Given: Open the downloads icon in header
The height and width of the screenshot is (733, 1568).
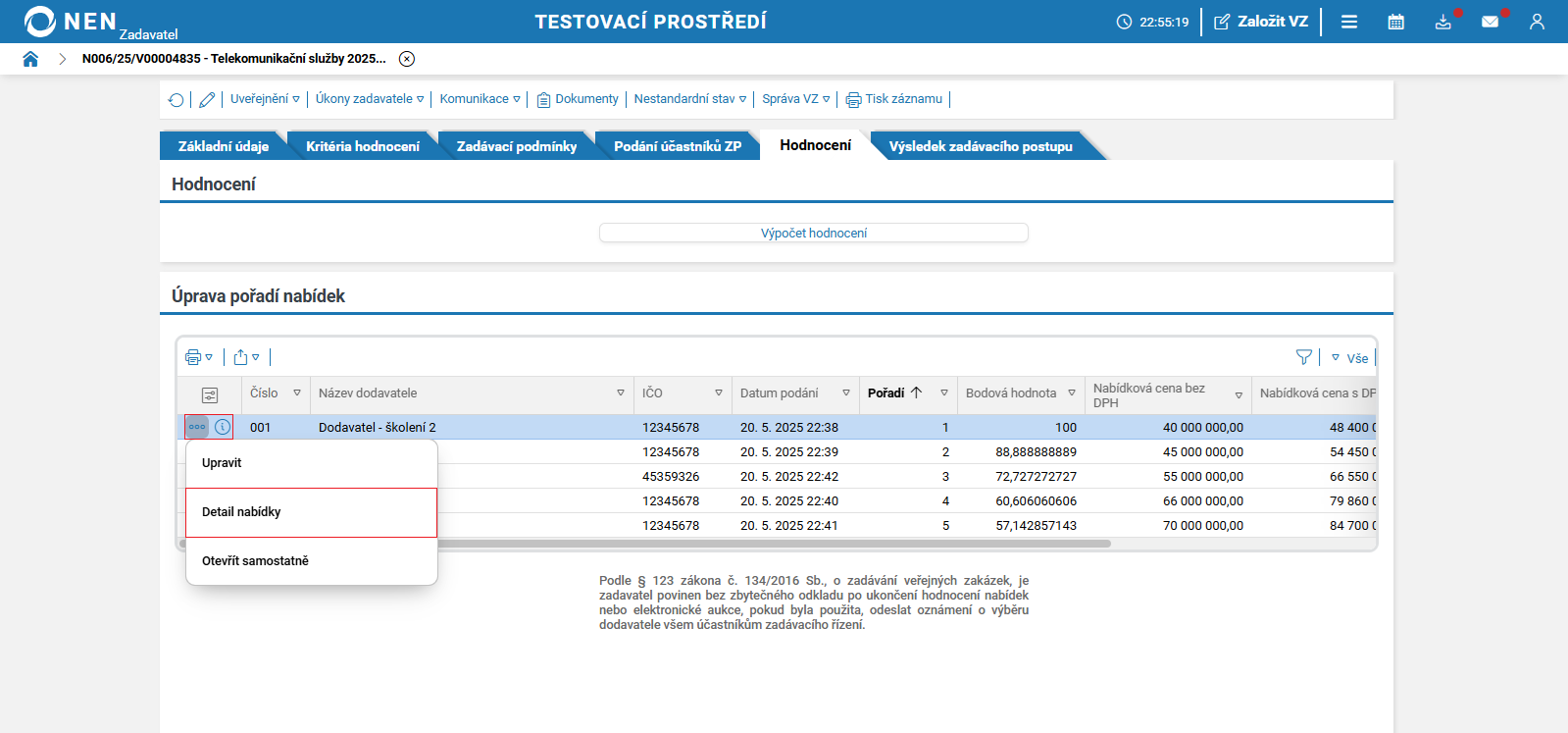Looking at the screenshot, I should coord(1443,22).
